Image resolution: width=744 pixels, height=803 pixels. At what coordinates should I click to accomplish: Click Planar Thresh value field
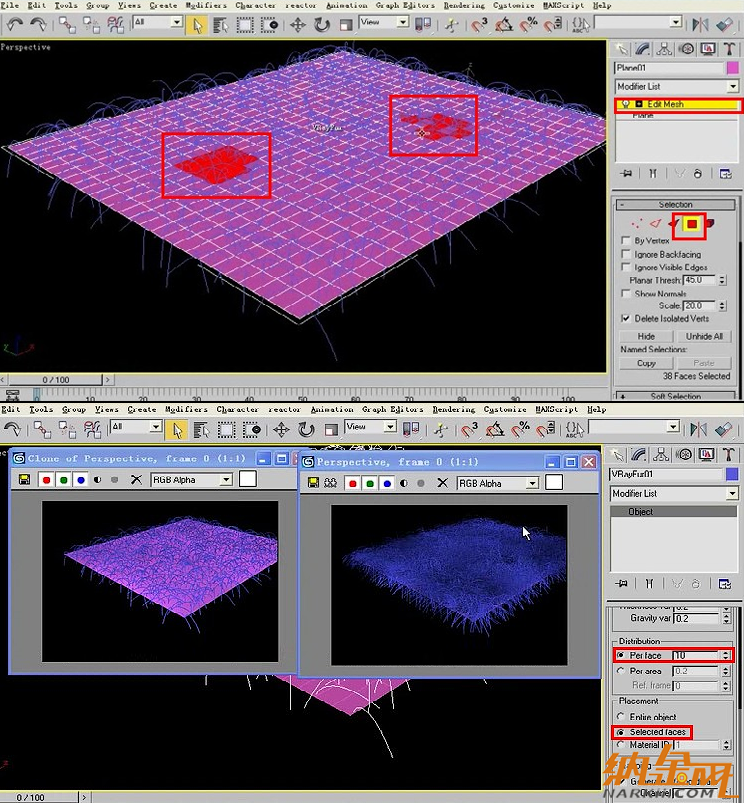(x=699, y=280)
